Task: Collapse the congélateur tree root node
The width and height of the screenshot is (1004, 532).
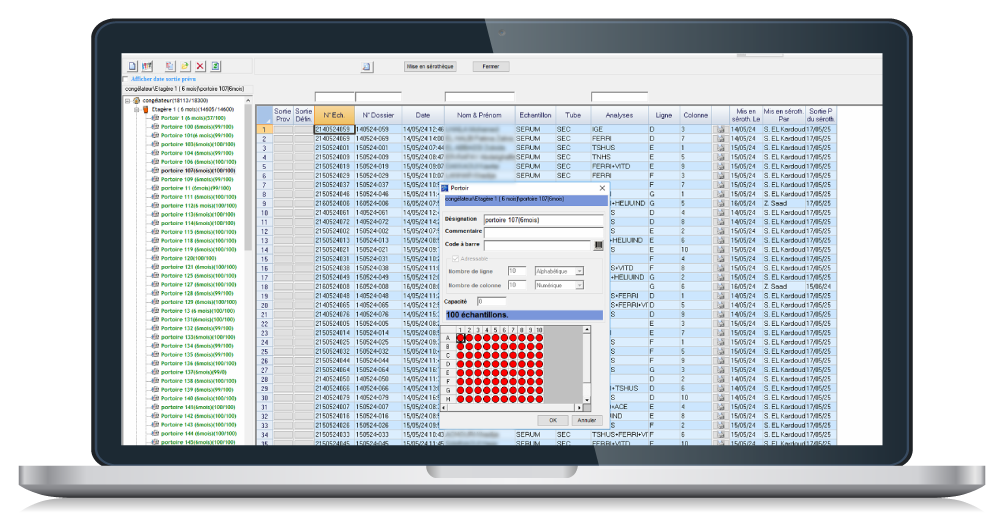Action: 127,101
